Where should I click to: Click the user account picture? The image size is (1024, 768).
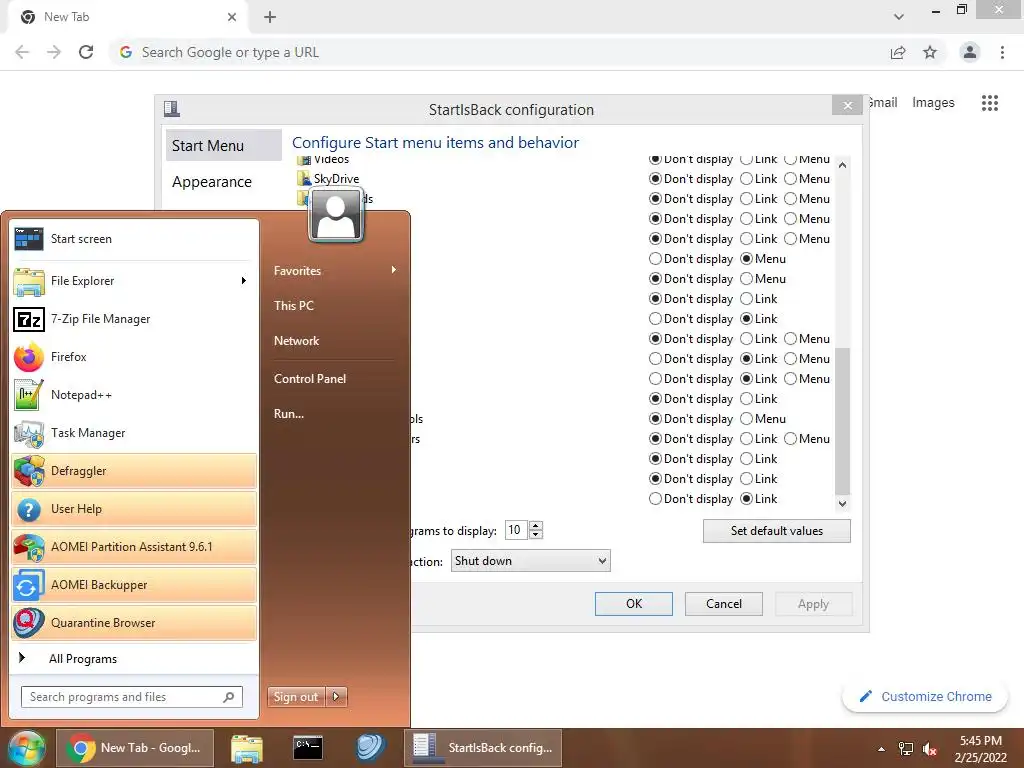[x=336, y=214]
